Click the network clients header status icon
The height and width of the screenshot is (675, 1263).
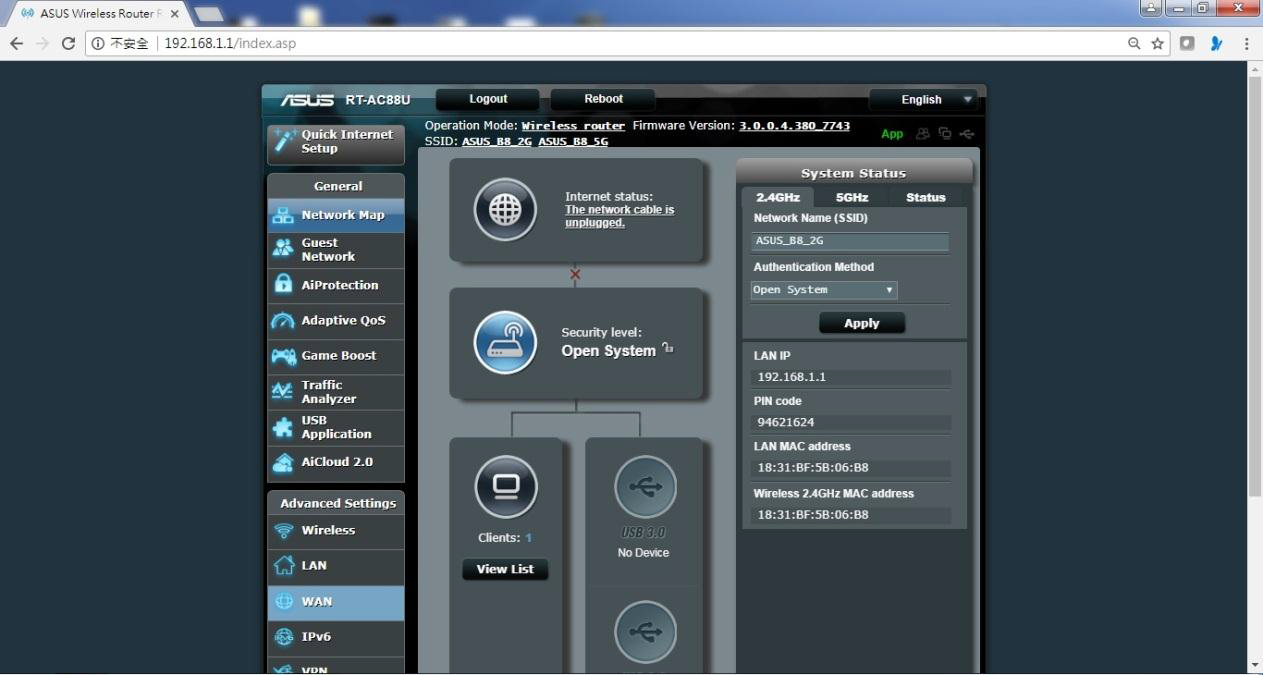click(x=945, y=133)
